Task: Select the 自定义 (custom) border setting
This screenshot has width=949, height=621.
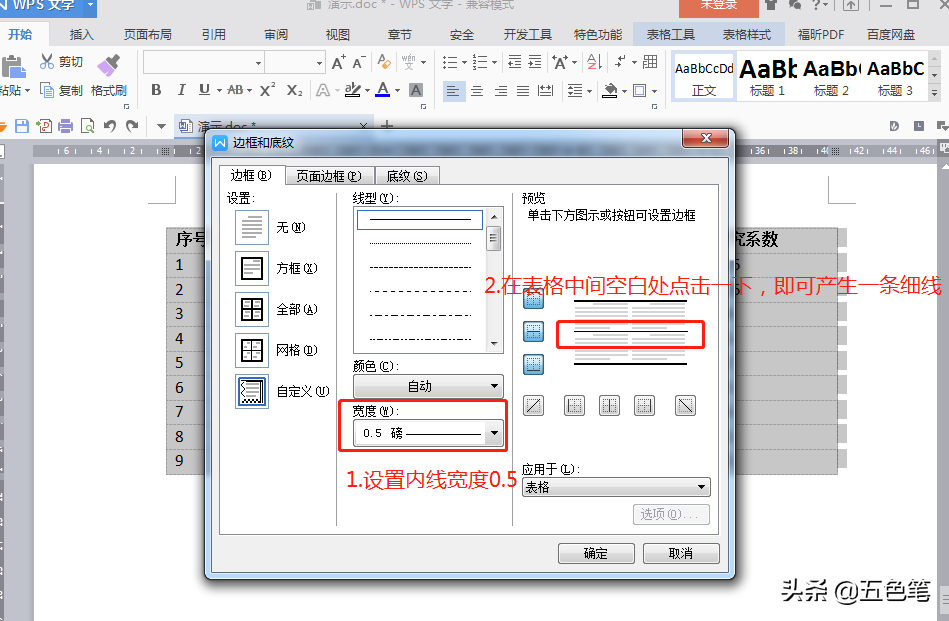Action: (x=252, y=391)
